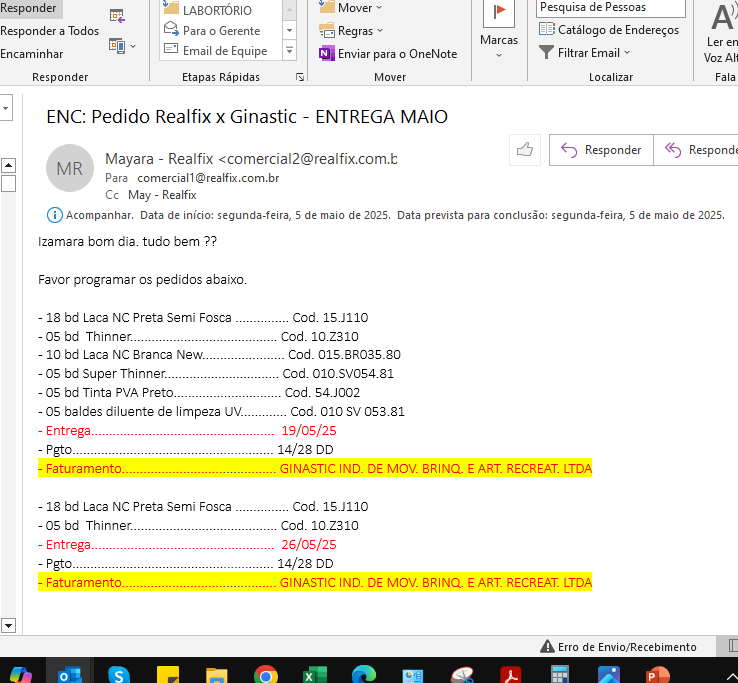Expand the Mover dropdown
Viewport: 738px width, 683px height.
tap(351, 8)
